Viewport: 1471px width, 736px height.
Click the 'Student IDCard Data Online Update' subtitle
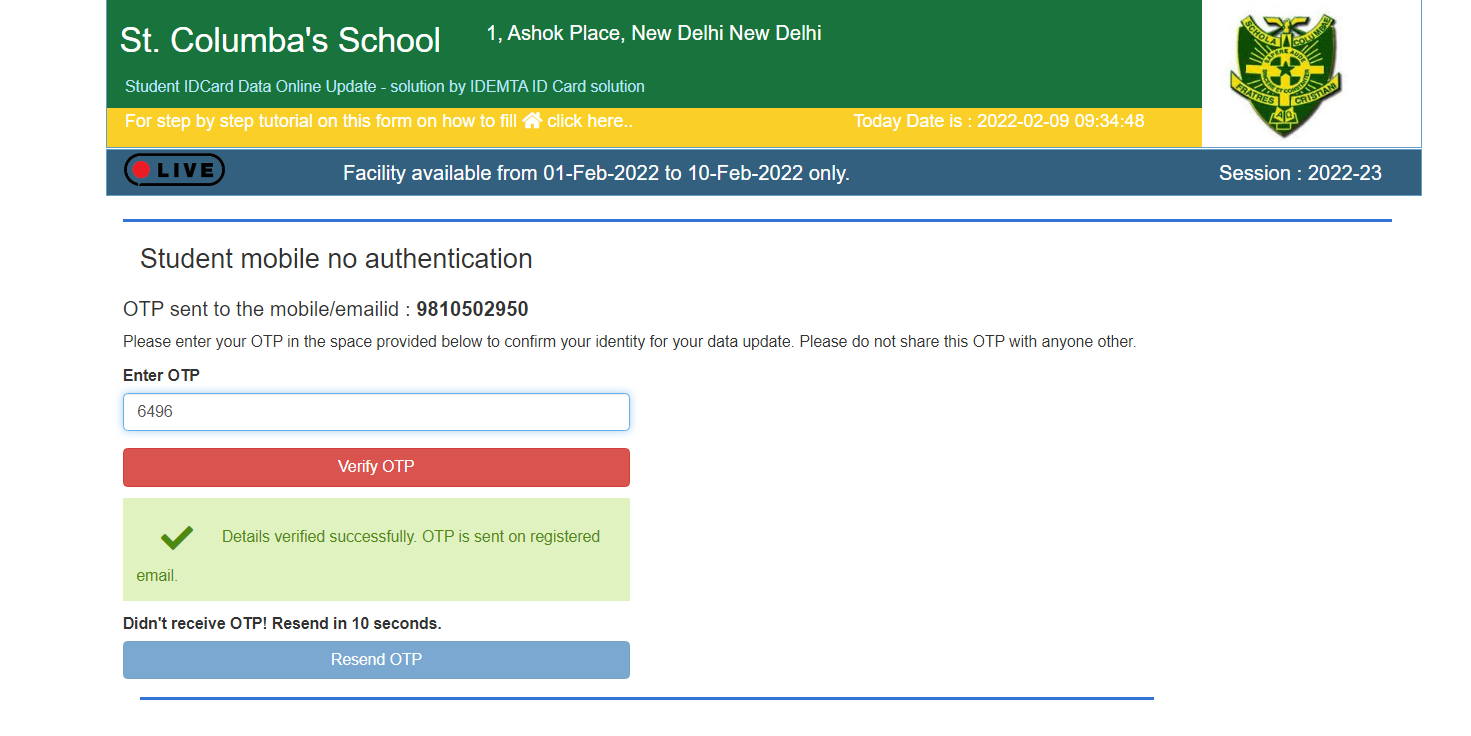tap(384, 87)
